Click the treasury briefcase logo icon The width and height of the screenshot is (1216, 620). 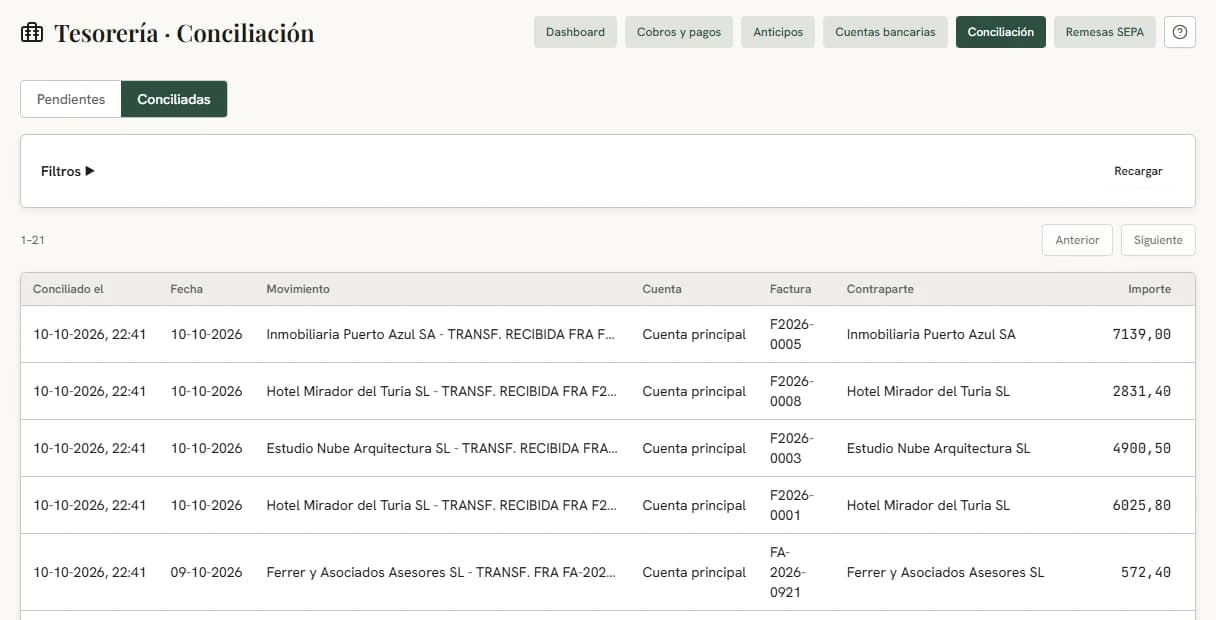(32, 33)
